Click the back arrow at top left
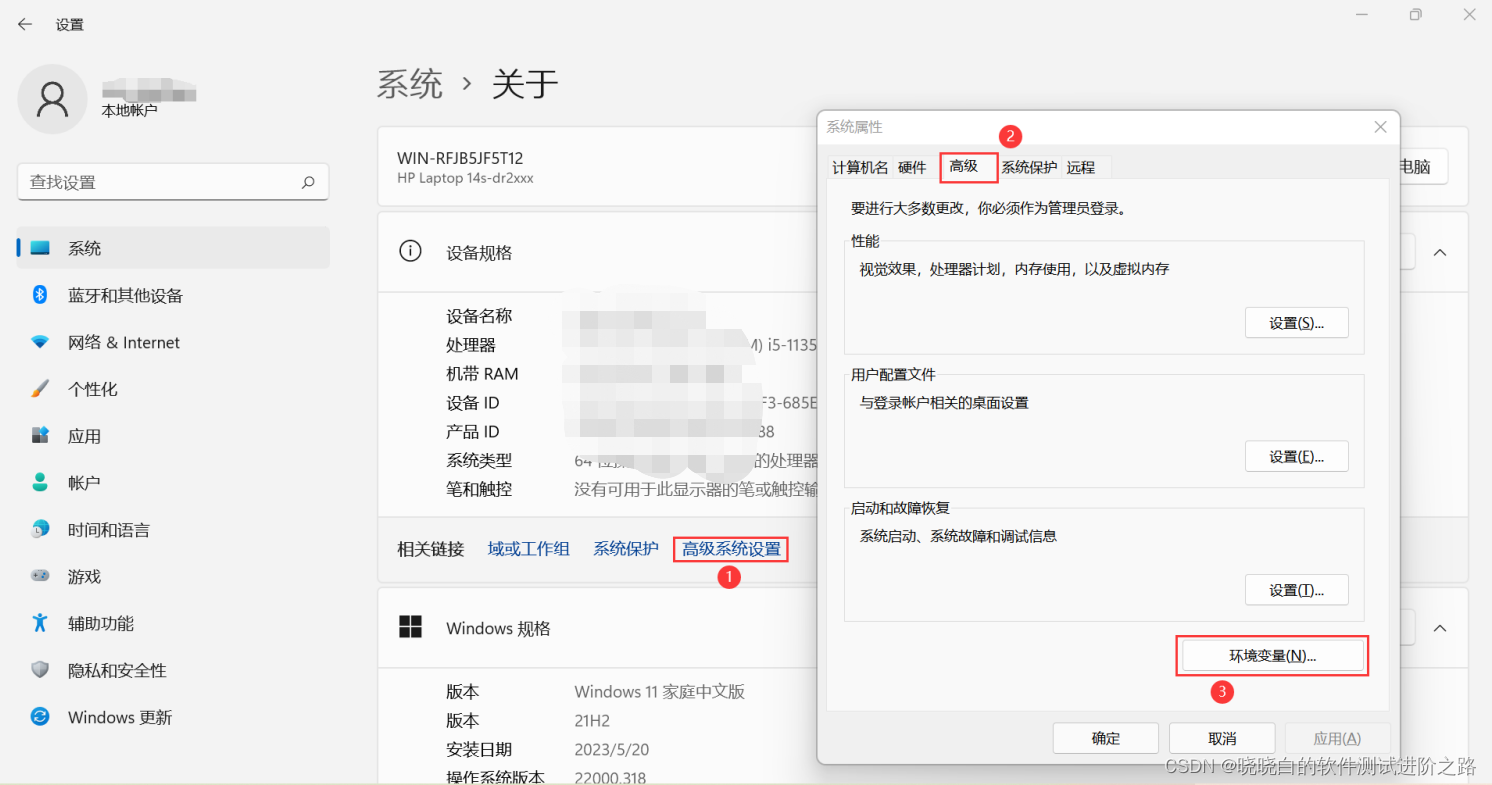The width and height of the screenshot is (1492, 785). (x=24, y=24)
